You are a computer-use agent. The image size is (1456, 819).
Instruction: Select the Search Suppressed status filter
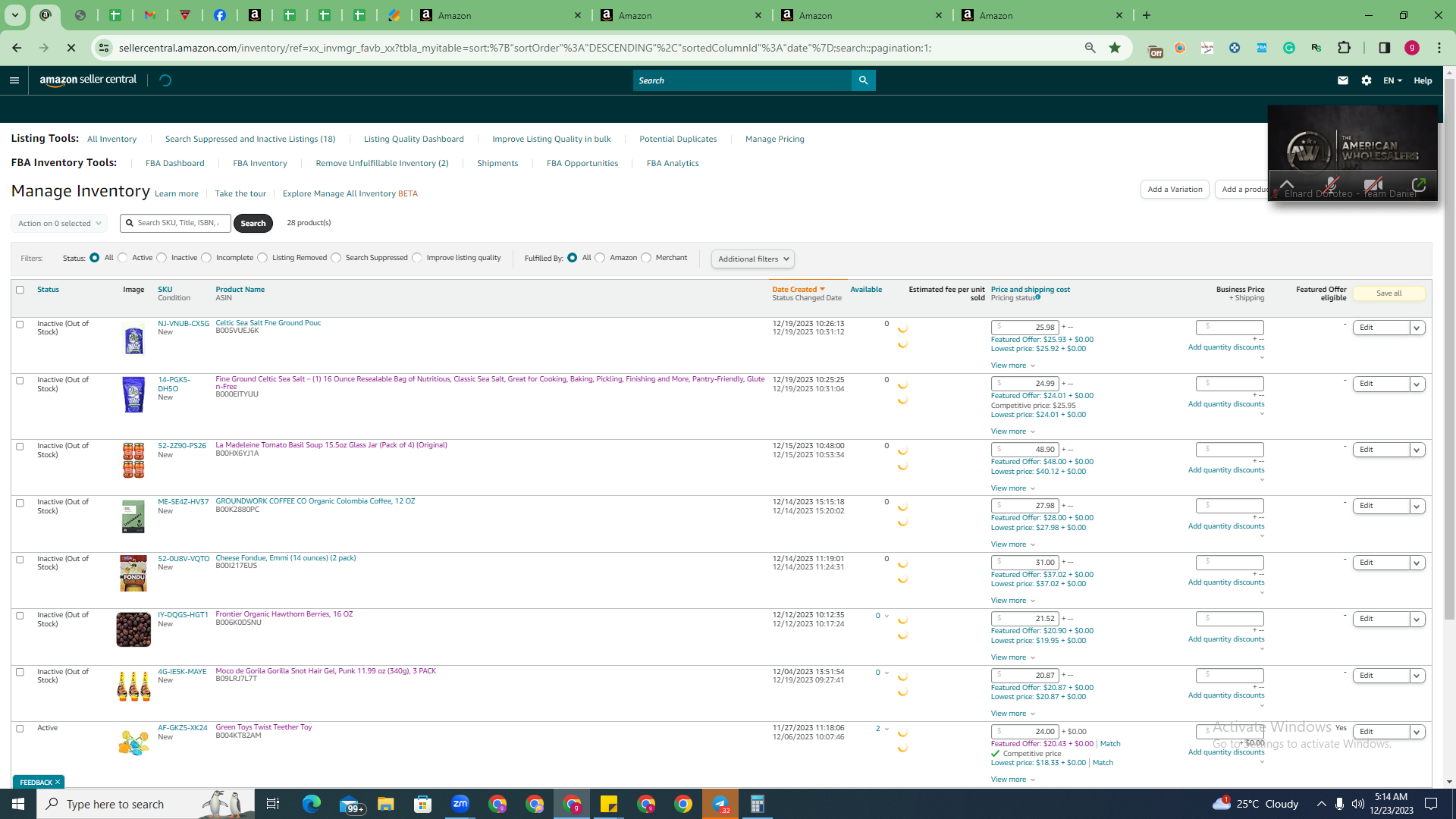click(x=336, y=258)
